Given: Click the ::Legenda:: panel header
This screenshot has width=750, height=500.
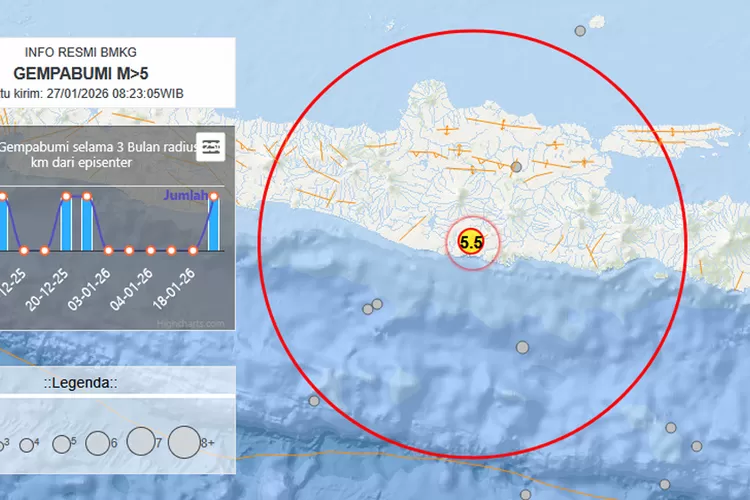Looking at the screenshot, I should [81, 383].
